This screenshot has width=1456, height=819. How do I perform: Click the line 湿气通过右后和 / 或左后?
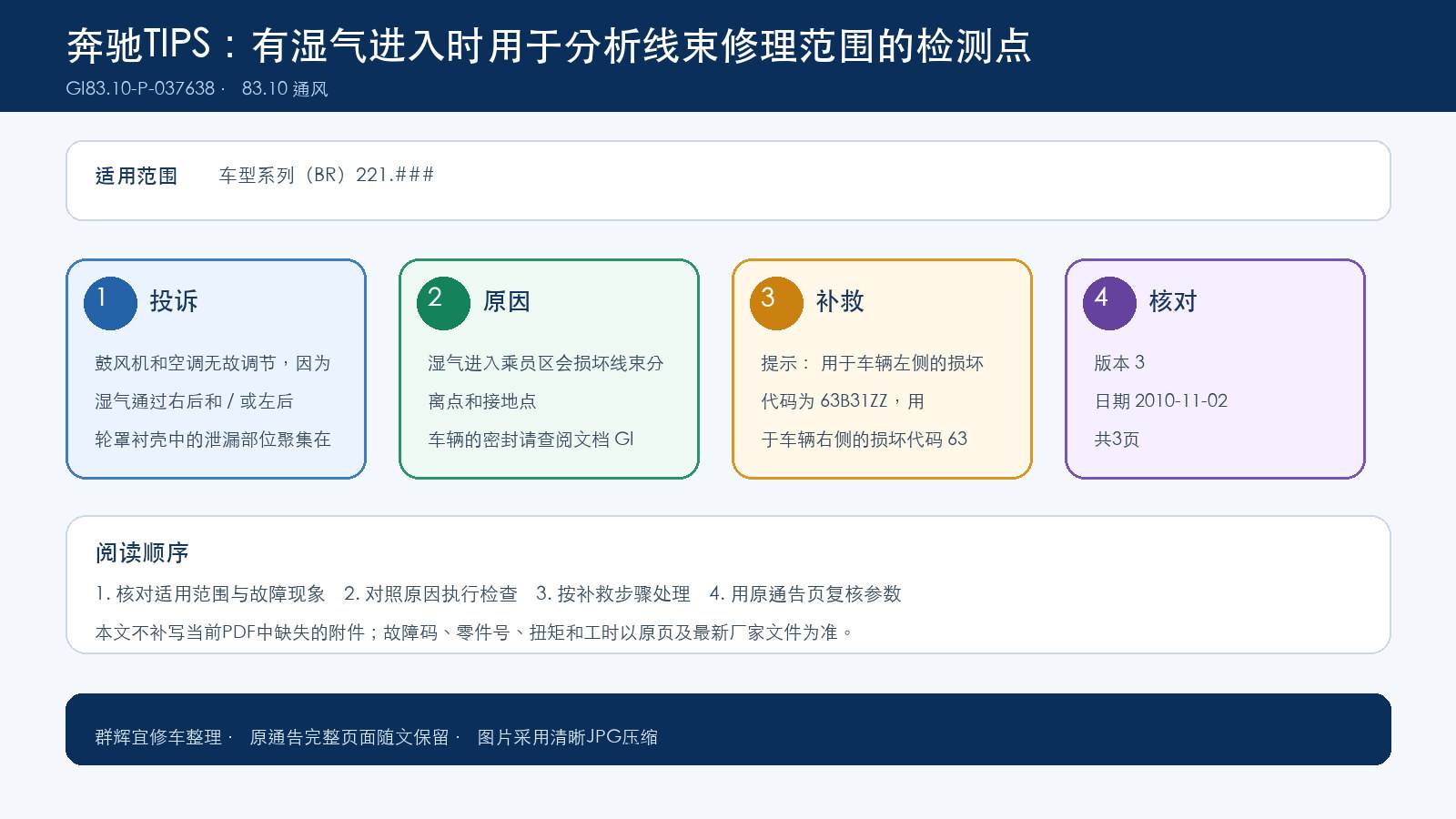click(x=194, y=401)
